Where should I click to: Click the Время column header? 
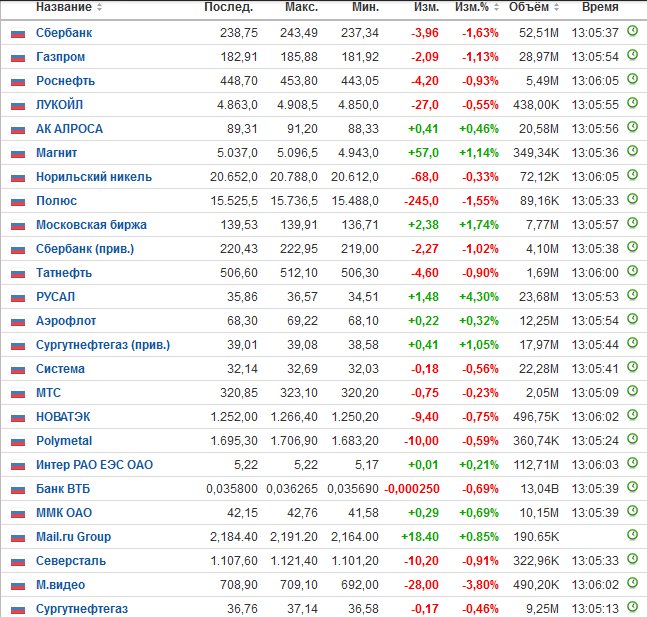tap(600, 7)
